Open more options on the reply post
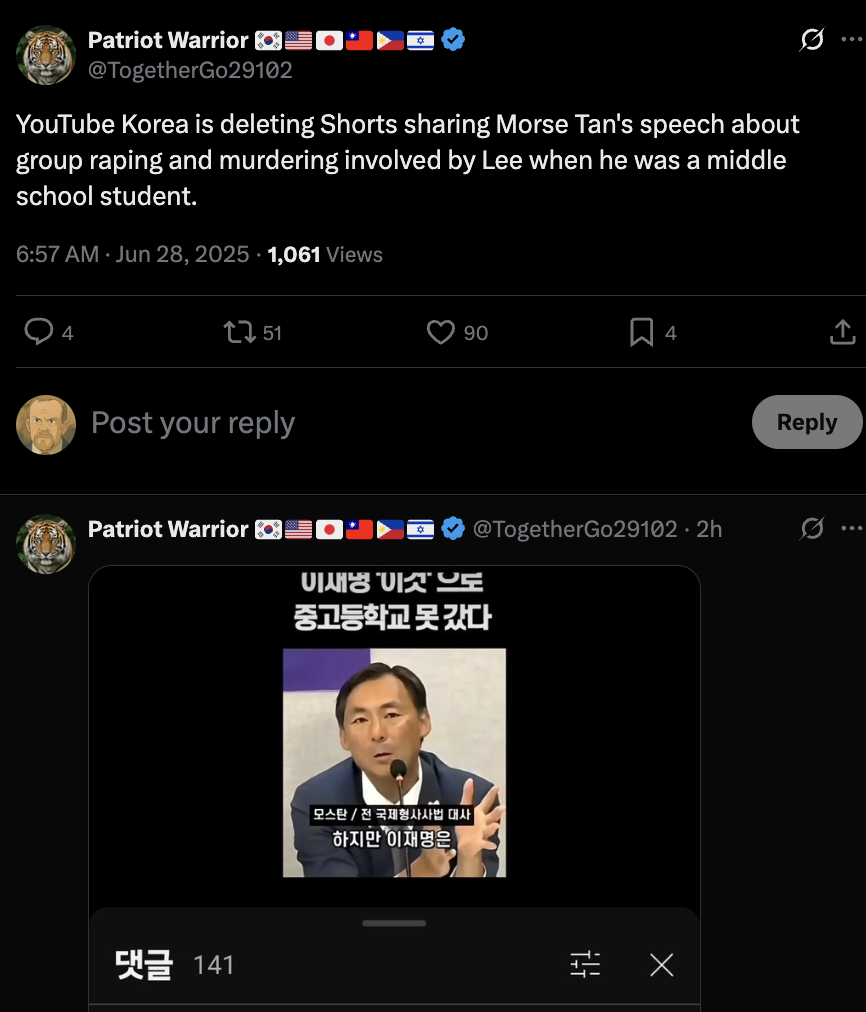Screen dimensions: 866x1012 point(852,529)
